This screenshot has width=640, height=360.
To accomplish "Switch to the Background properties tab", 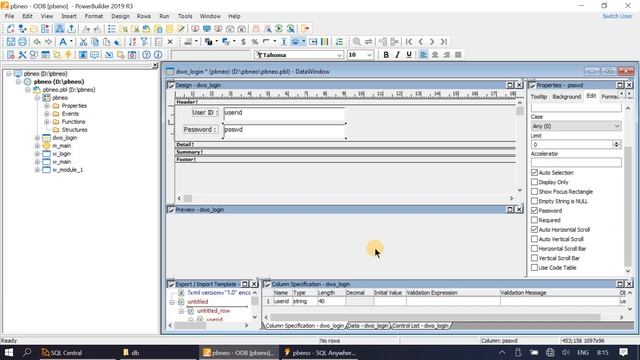I will coord(567,97).
